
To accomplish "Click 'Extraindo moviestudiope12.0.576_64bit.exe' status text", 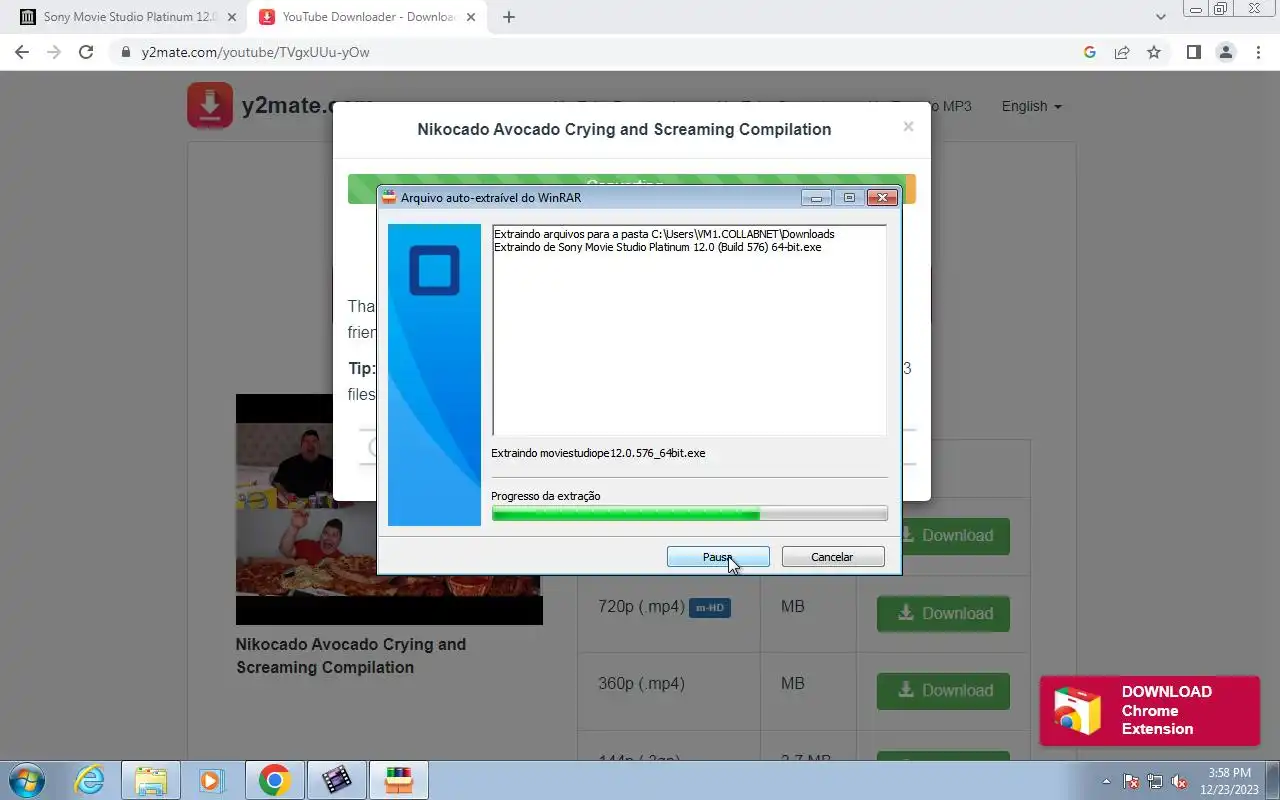I will [x=598, y=453].
